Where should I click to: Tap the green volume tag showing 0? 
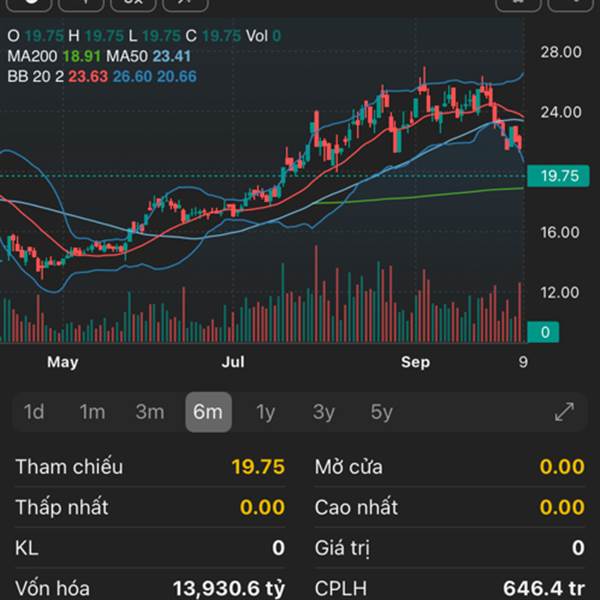(543, 332)
